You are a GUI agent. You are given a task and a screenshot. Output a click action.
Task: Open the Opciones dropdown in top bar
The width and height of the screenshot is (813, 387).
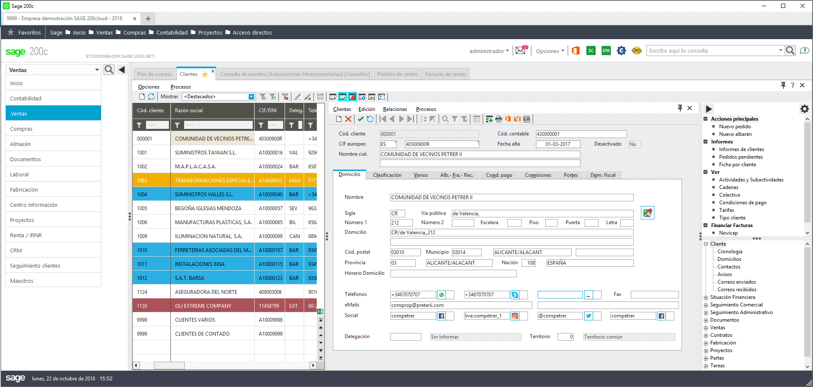click(550, 51)
